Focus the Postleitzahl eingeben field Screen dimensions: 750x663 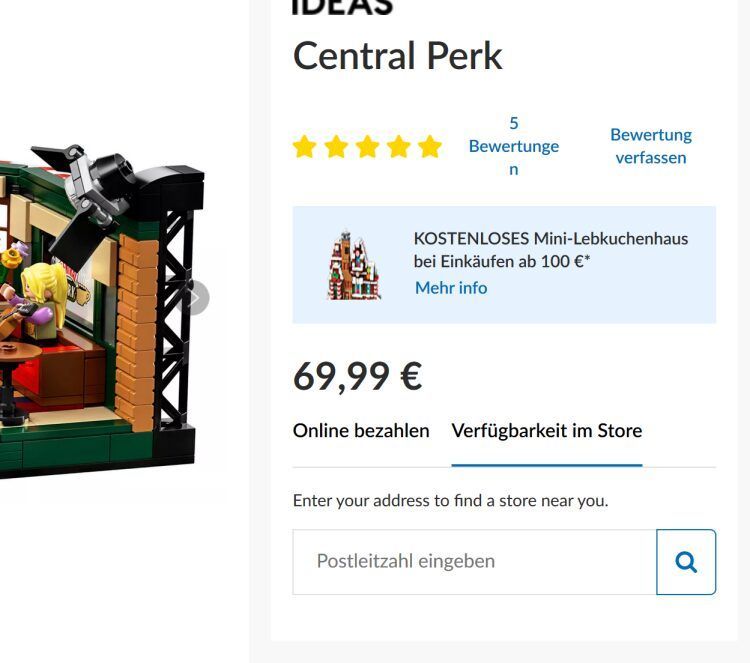pyautogui.click(x=474, y=562)
